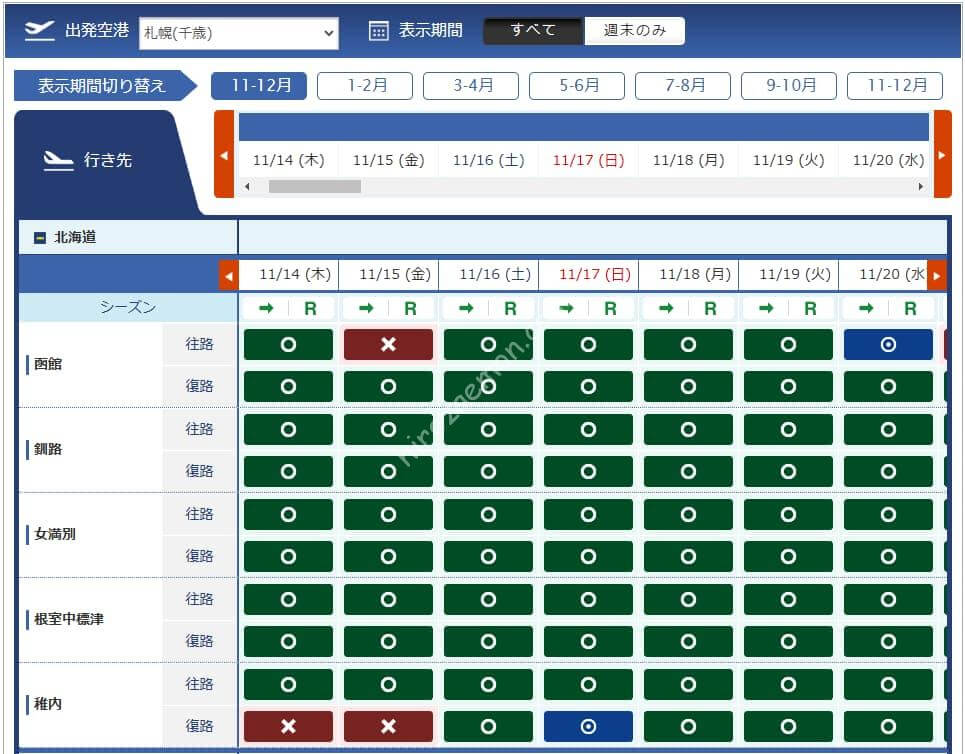Click the scrollbar left arrow under the dates
This screenshot has width=965, height=754.
[x=247, y=186]
